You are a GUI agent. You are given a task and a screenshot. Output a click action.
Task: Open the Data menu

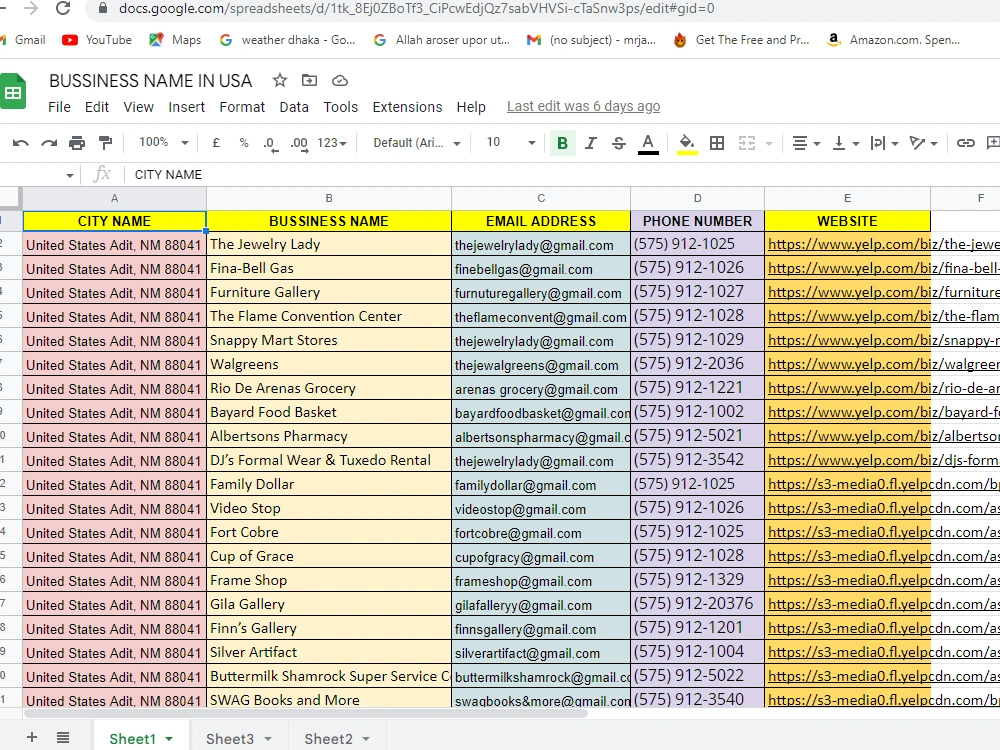(x=294, y=107)
